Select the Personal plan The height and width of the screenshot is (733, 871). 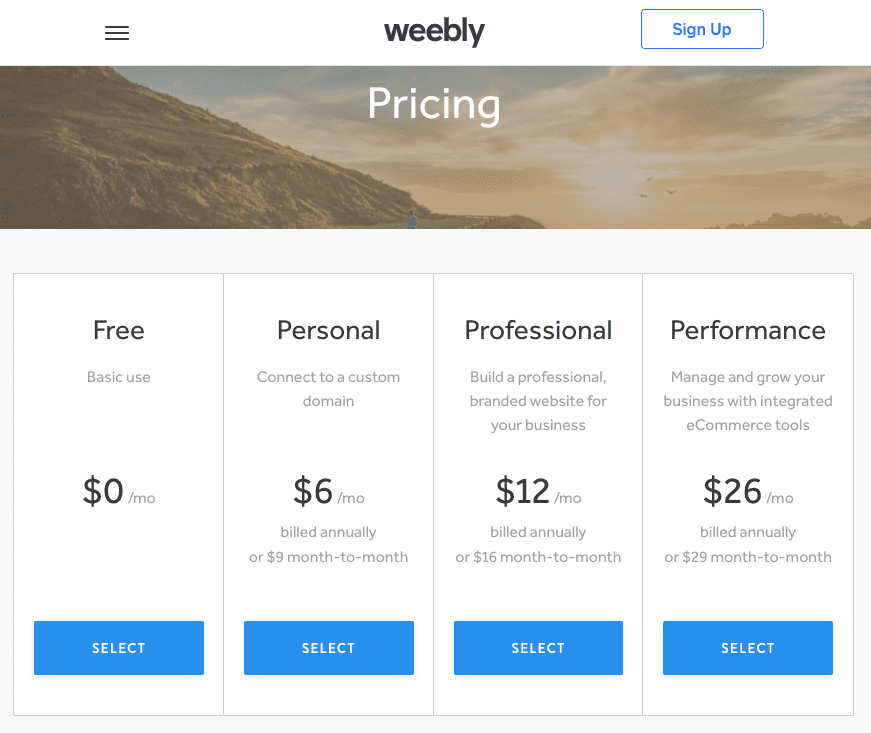coord(328,648)
